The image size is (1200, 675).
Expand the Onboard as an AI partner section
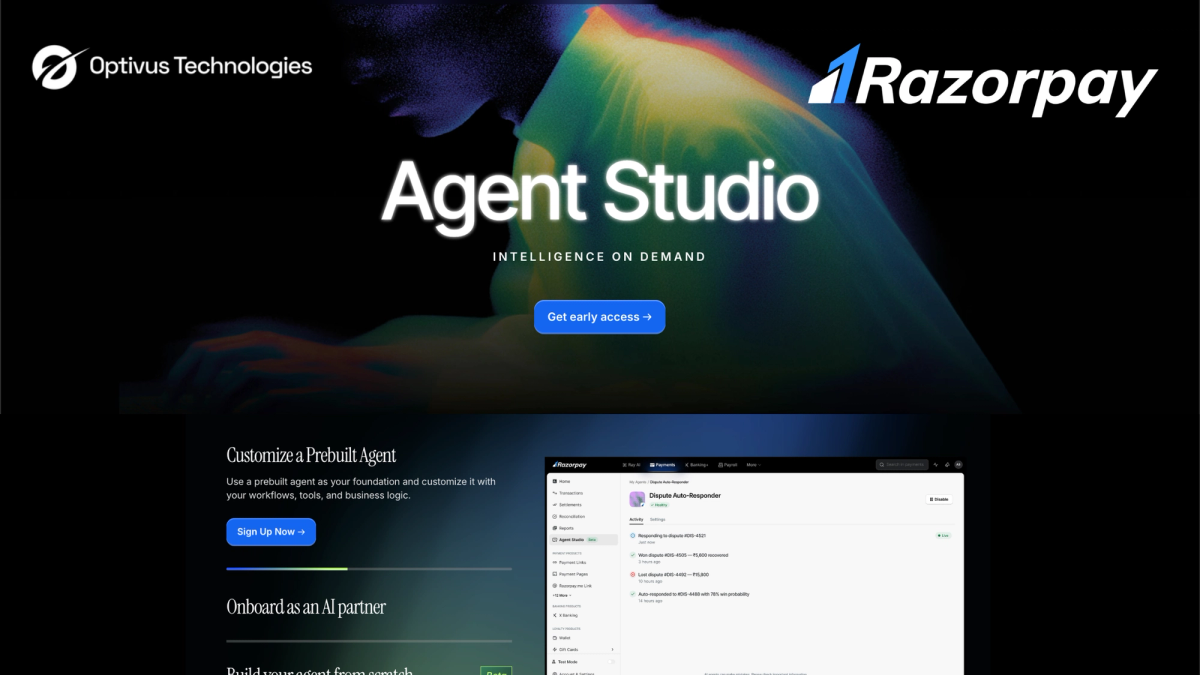(x=306, y=607)
